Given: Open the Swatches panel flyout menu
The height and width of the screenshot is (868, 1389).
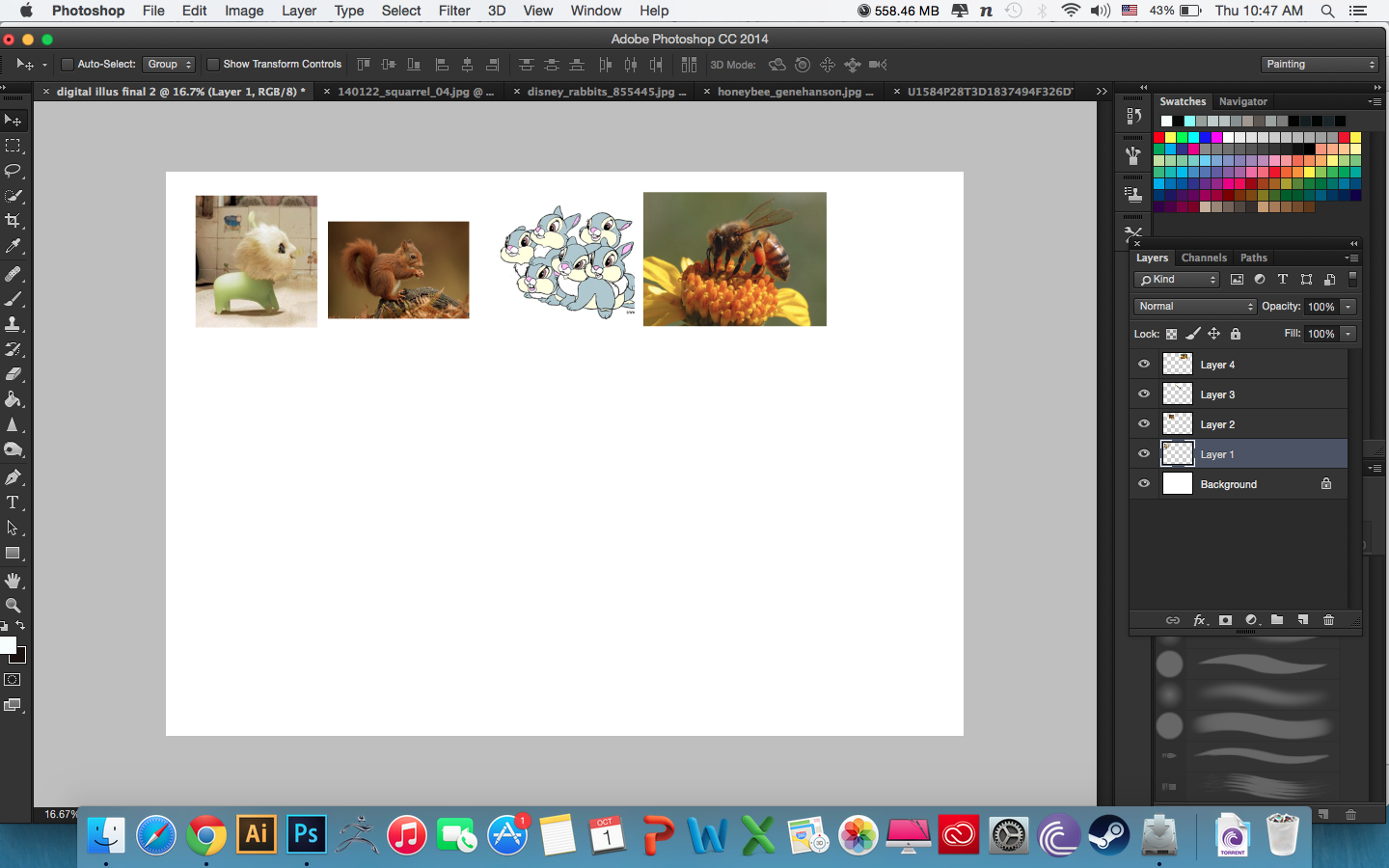Looking at the screenshot, I should tap(1375, 101).
